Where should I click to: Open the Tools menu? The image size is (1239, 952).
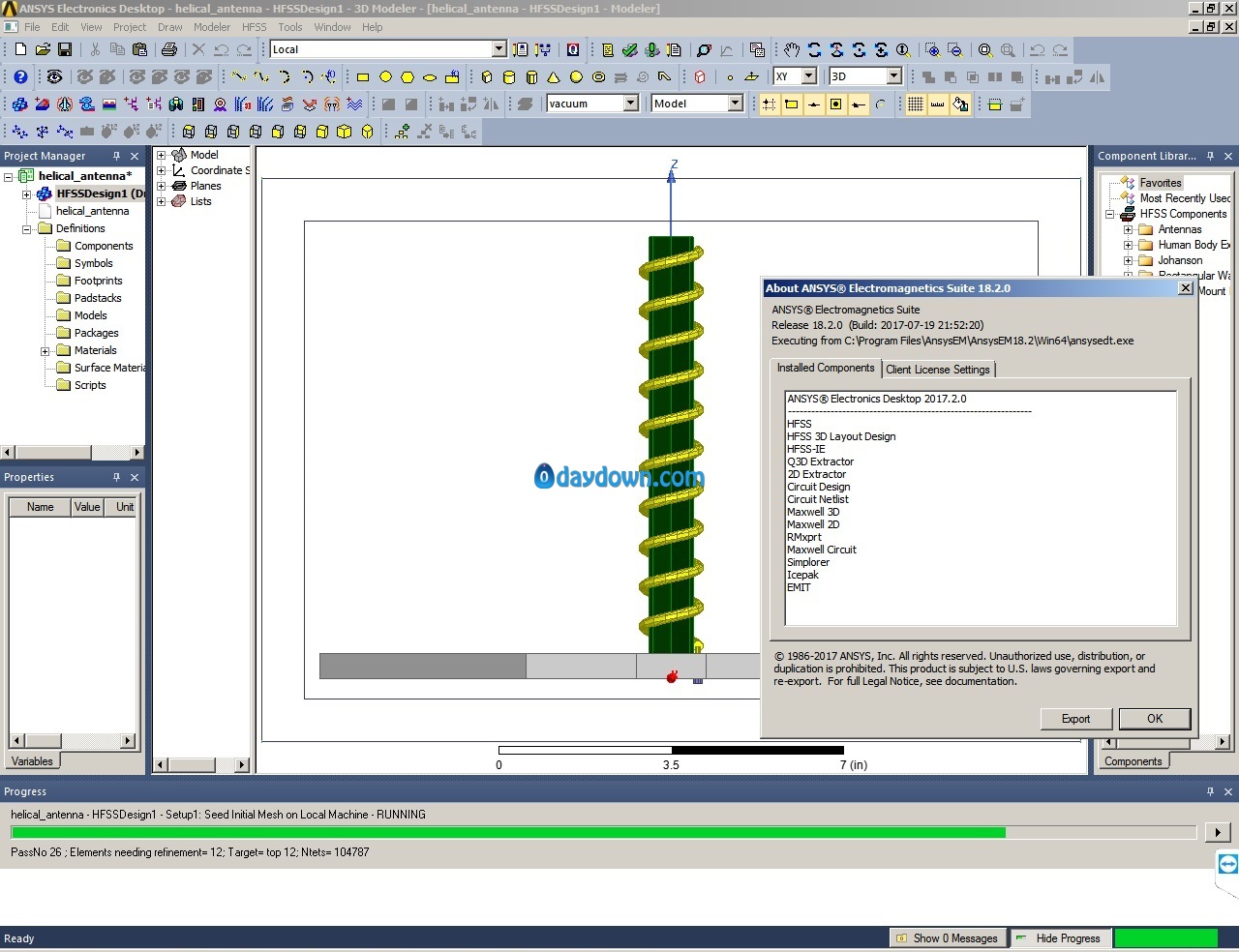click(x=290, y=27)
